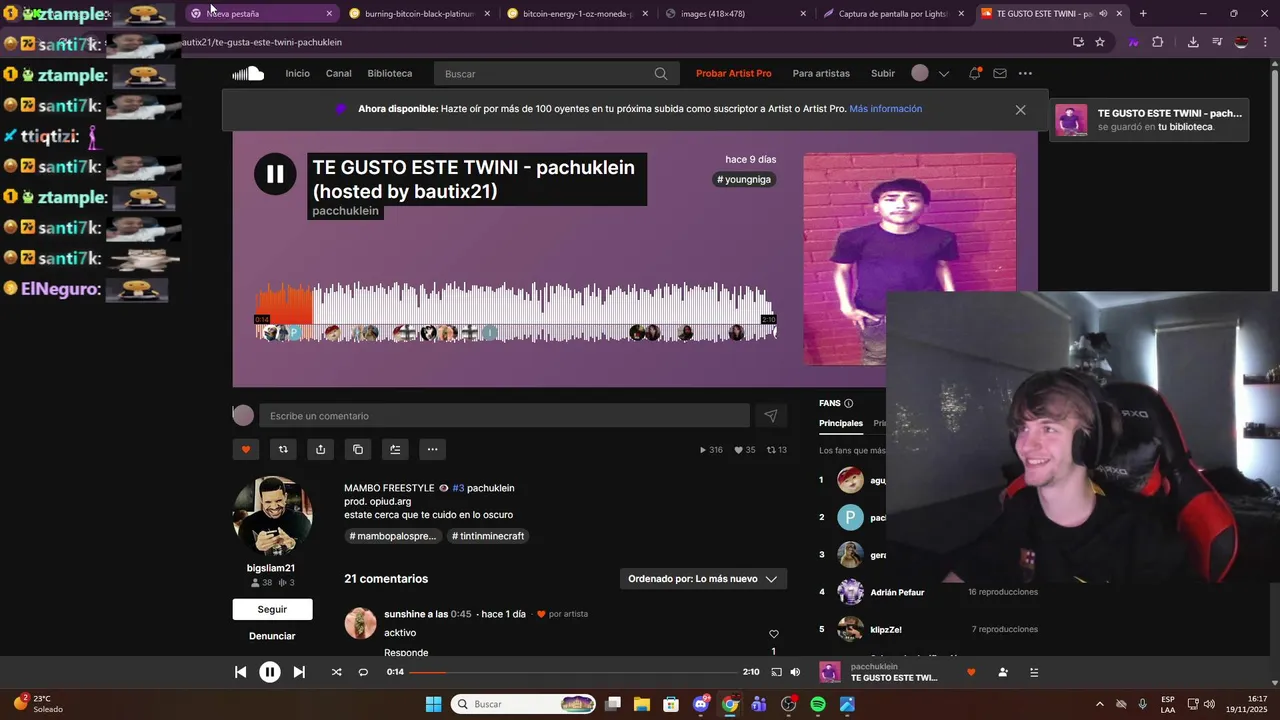
Task: Open the three-dots settings menu in header
Action: coord(1025,73)
